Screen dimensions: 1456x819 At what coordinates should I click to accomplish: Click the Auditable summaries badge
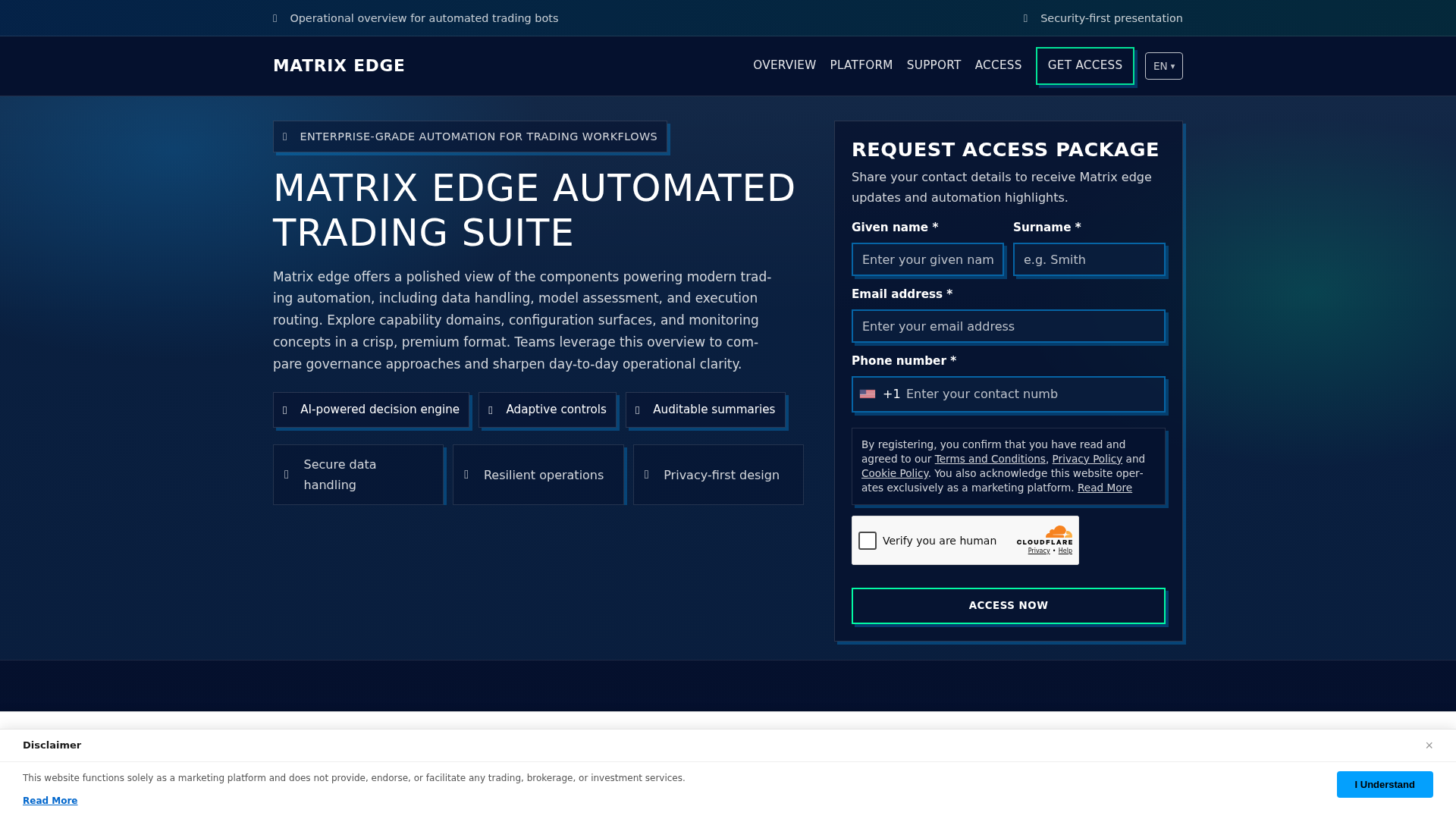pyautogui.click(x=705, y=409)
